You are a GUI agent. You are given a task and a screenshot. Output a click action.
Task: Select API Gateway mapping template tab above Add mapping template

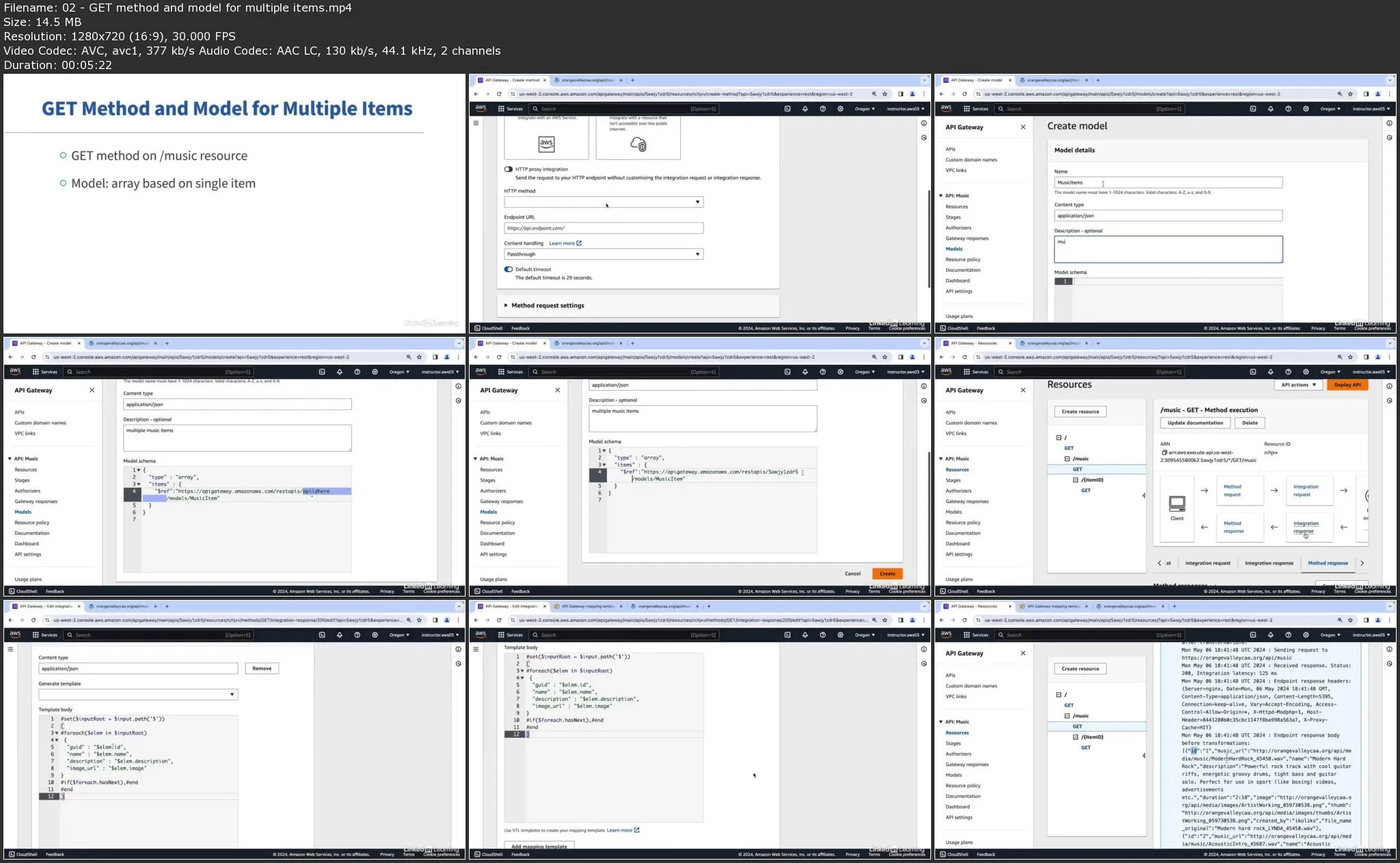587,606
